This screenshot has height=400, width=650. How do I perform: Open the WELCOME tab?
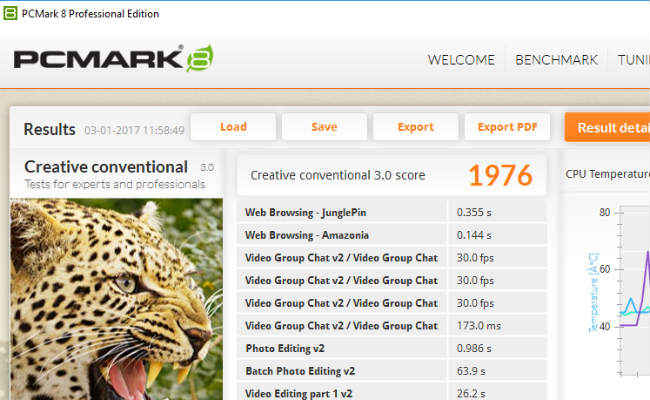click(x=461, y=60)
